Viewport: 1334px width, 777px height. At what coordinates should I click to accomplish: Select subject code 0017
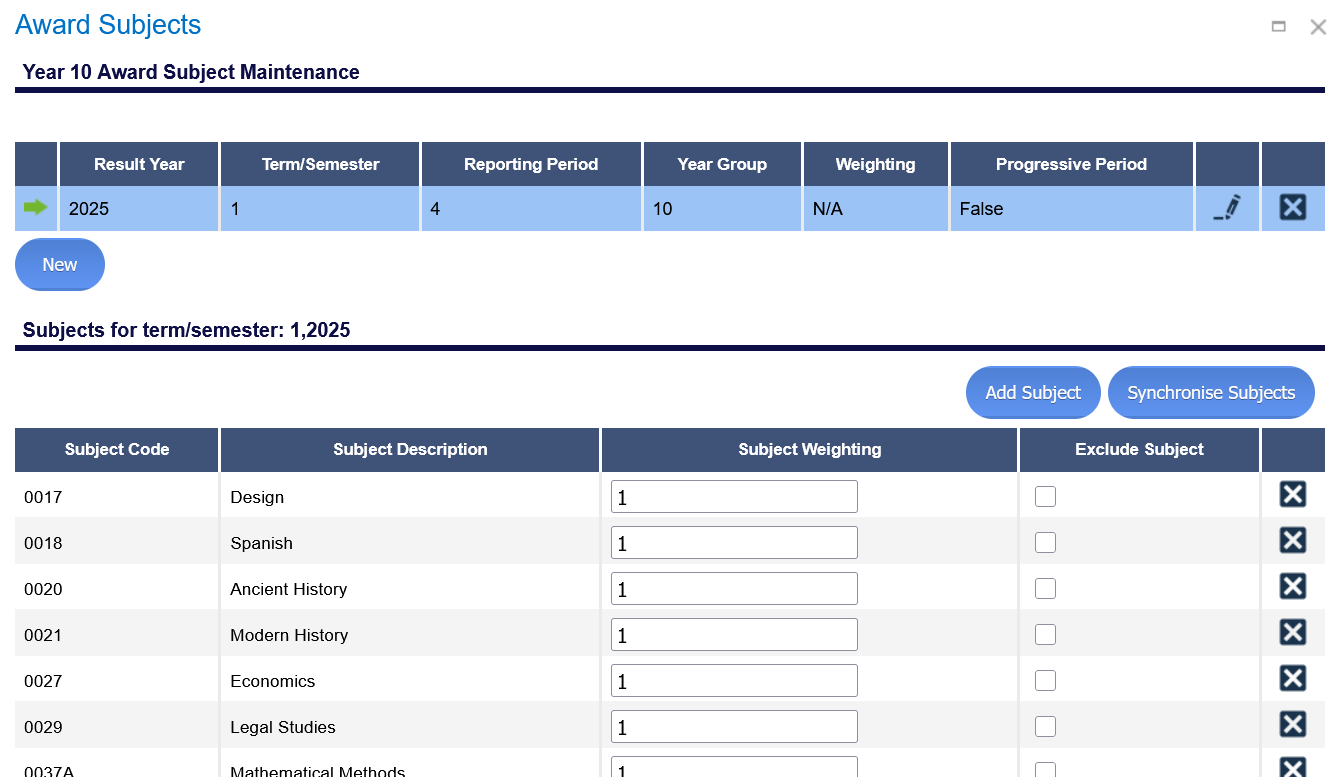[x=117, y=497]
